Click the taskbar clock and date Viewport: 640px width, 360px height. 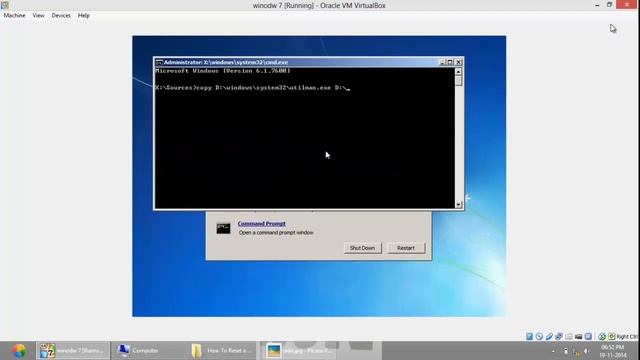613,351
